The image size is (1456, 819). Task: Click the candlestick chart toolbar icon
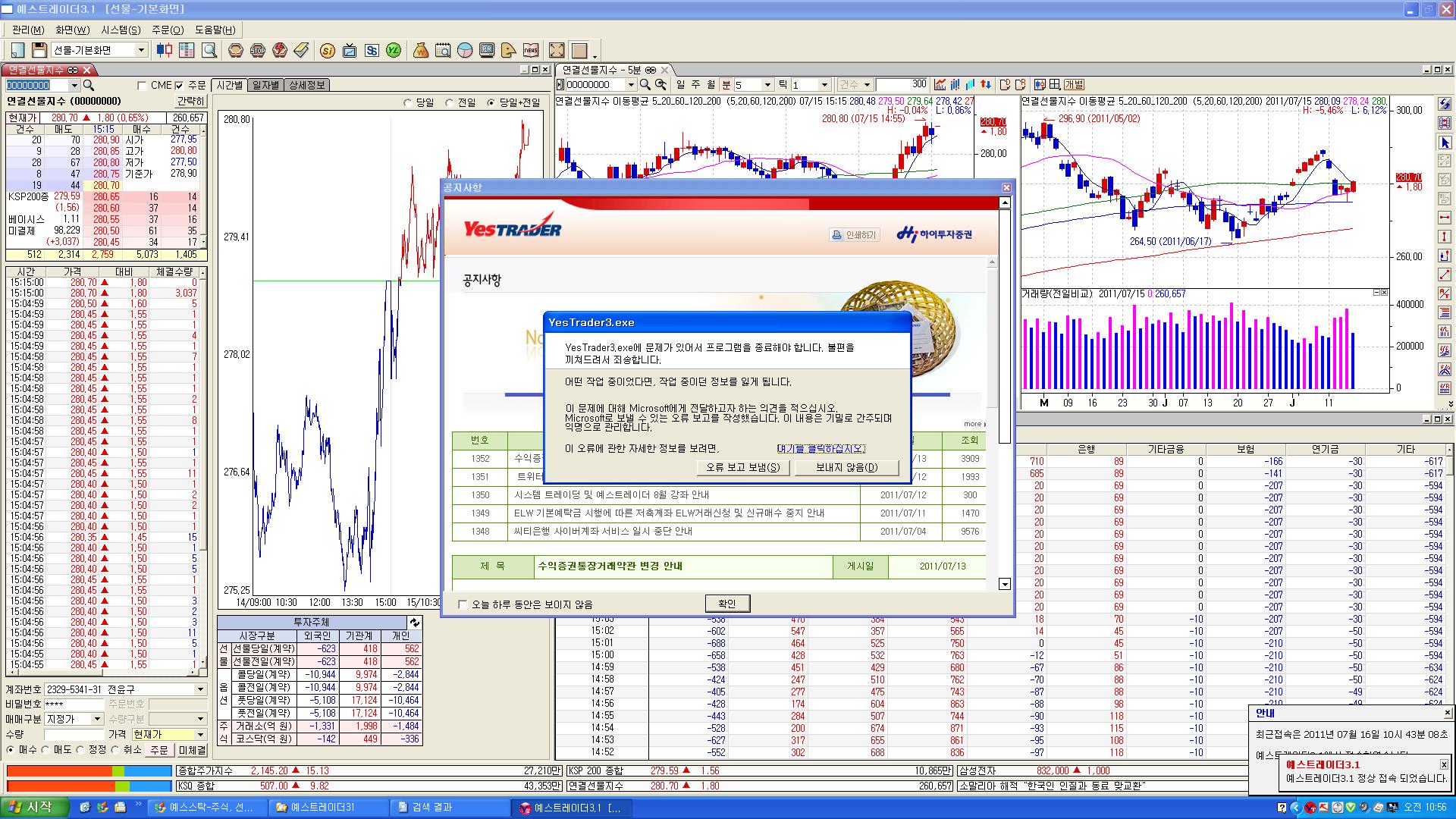(165, 50)
